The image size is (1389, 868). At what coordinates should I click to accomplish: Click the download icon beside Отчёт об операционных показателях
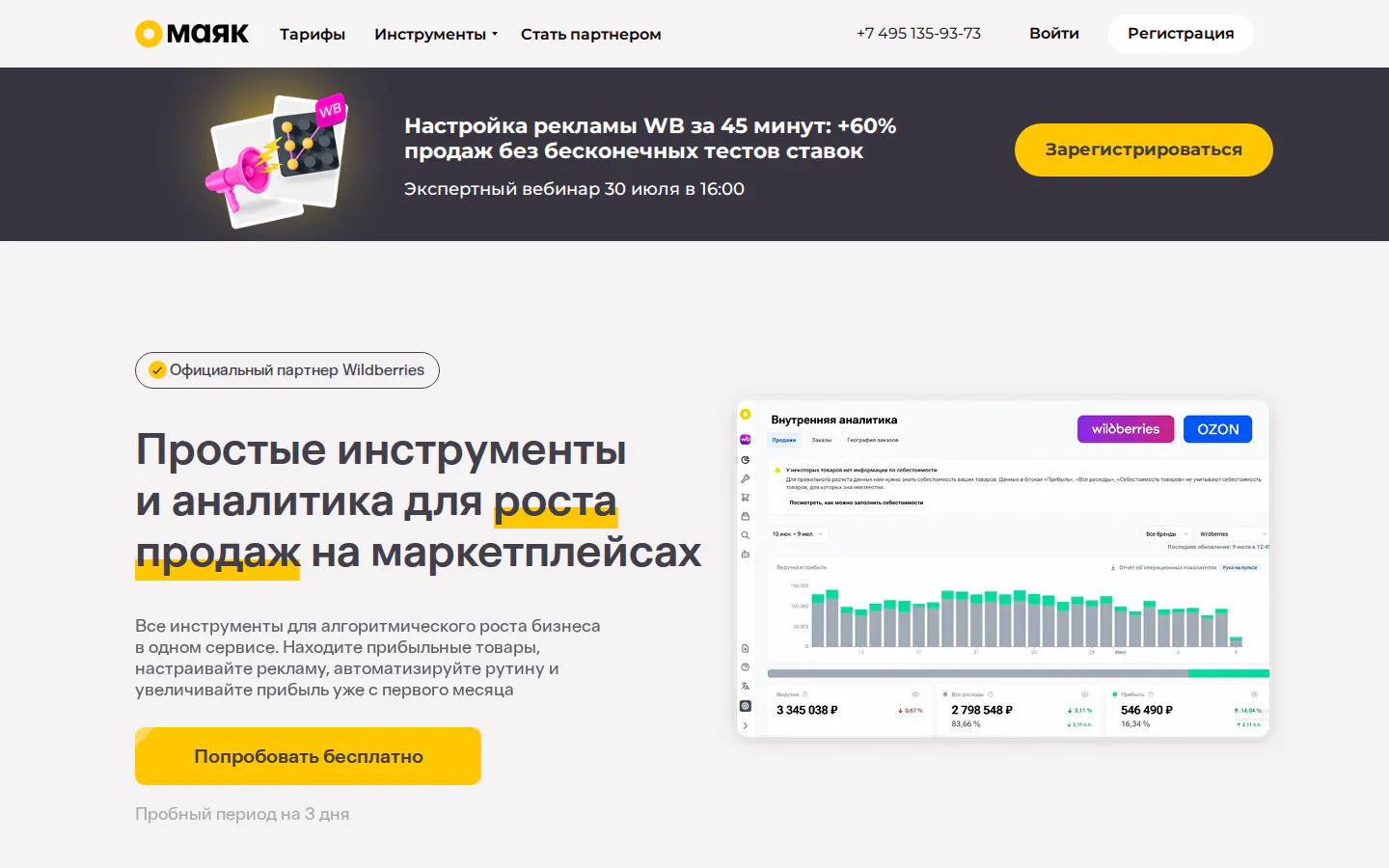click(1113, 568)
